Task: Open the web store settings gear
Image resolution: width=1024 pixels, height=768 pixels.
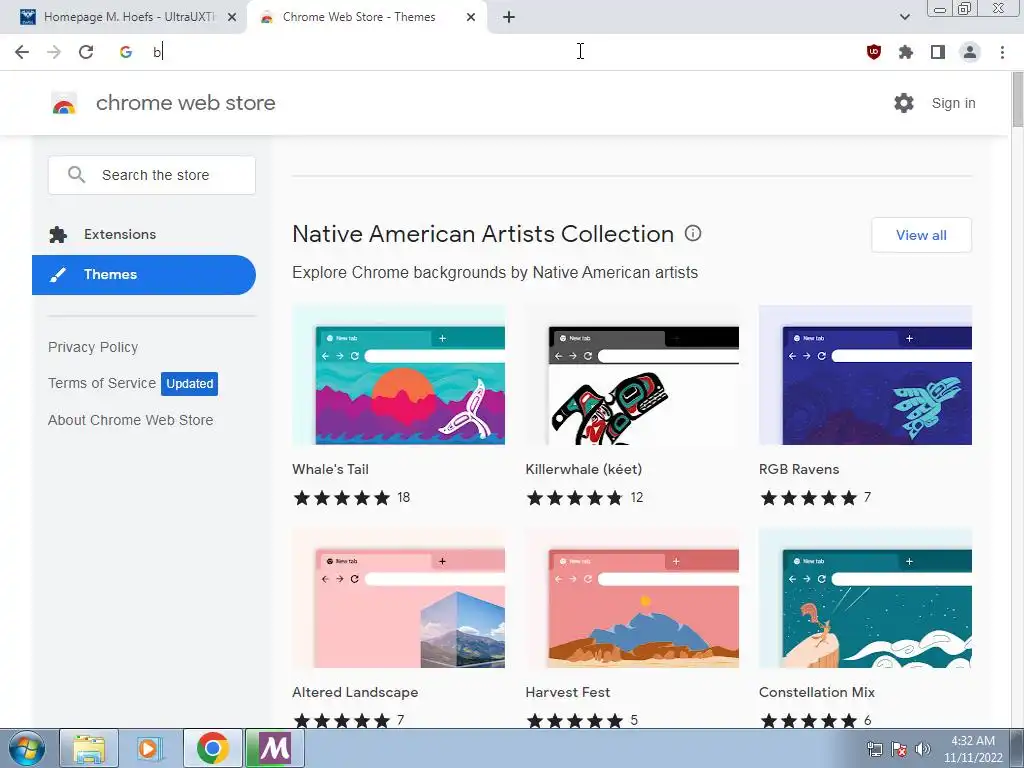Action: point(904,103)
